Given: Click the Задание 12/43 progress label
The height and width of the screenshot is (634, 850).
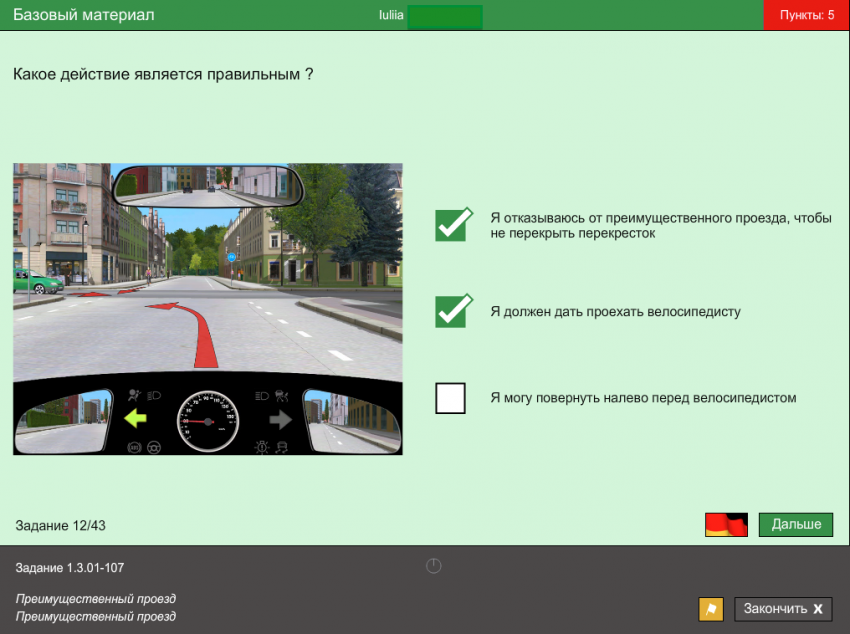Looking at the screenshot, I should pyautogui.click(x=61, y=525).
